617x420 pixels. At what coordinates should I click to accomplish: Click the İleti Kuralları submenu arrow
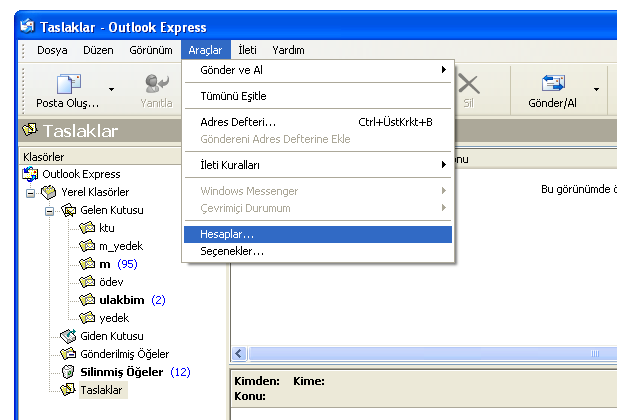tap(444, 165)
